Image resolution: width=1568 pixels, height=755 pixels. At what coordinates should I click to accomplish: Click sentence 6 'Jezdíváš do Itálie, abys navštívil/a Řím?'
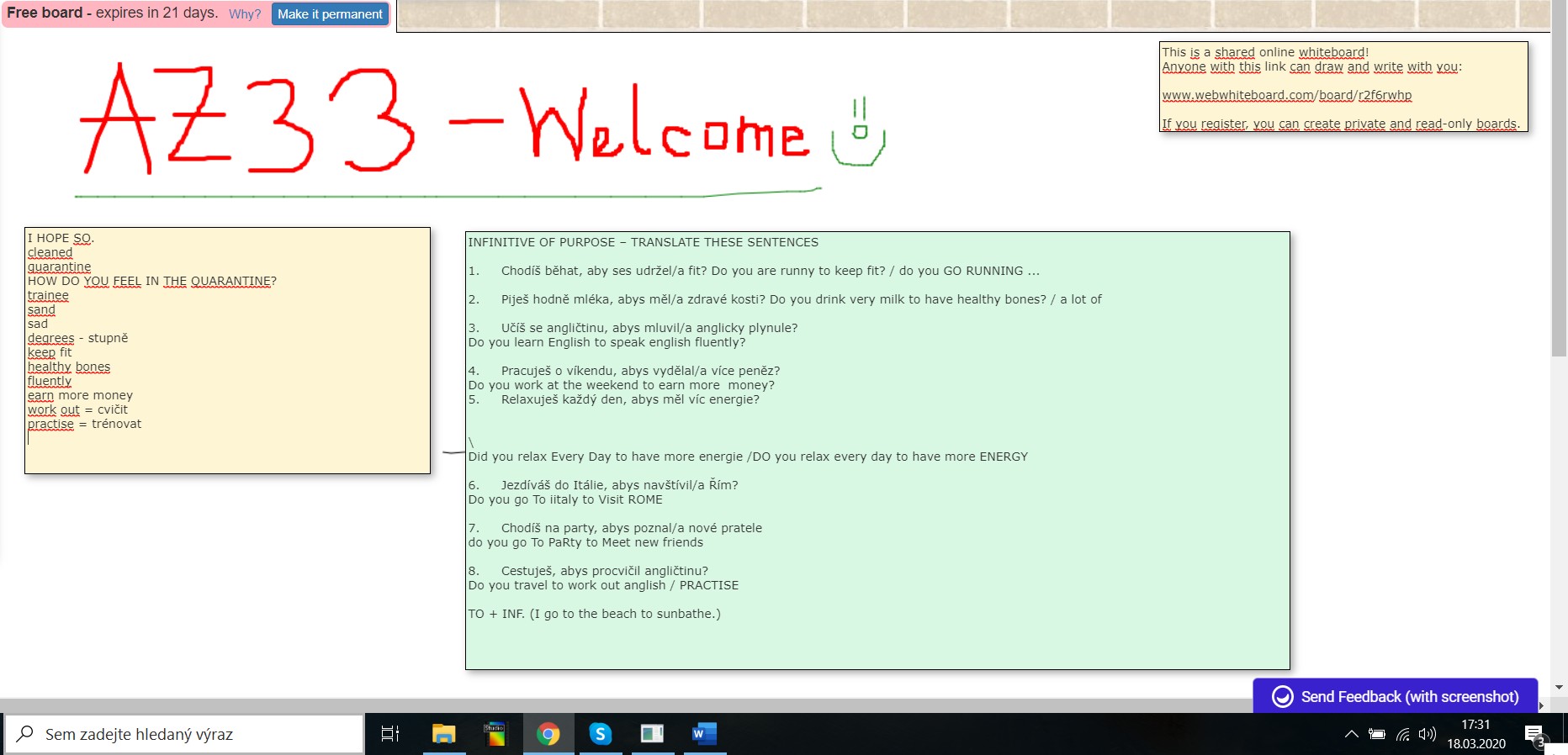pyautogui.click(x=619, y=485)
